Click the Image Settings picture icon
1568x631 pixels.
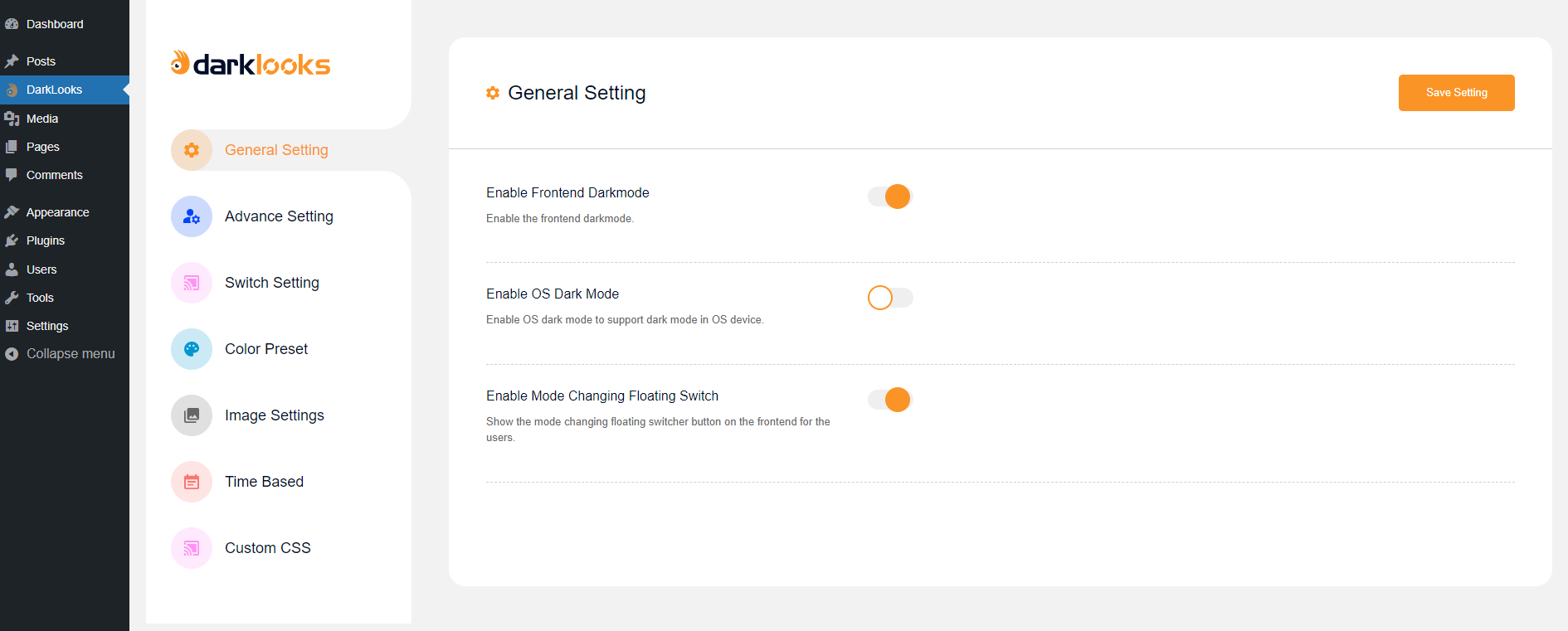192,415
